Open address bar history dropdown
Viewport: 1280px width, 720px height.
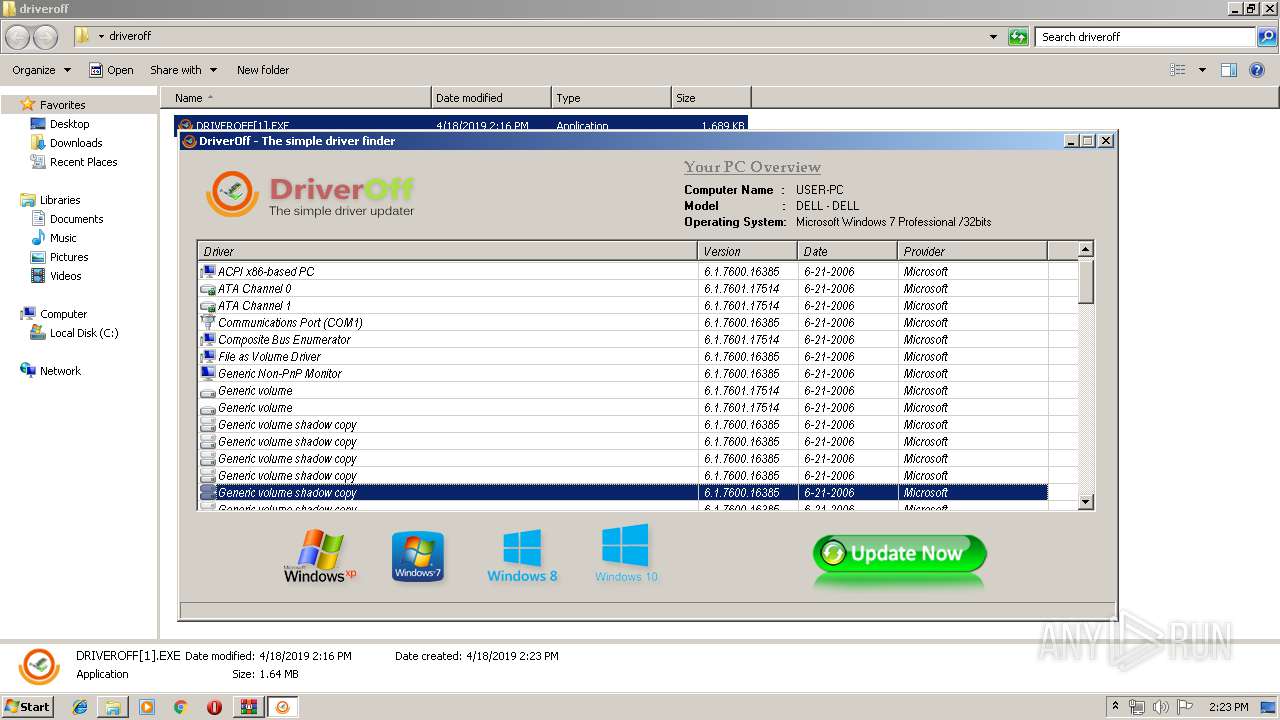pos(993,37)
